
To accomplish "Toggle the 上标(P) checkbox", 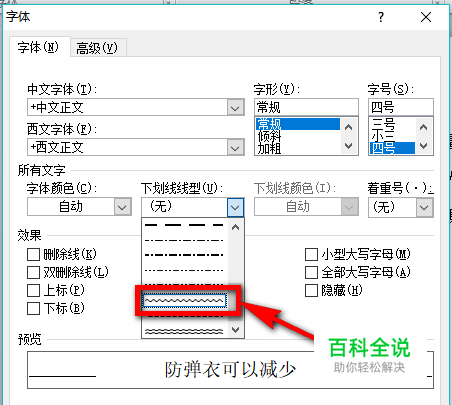I will (x=33, y=290).
